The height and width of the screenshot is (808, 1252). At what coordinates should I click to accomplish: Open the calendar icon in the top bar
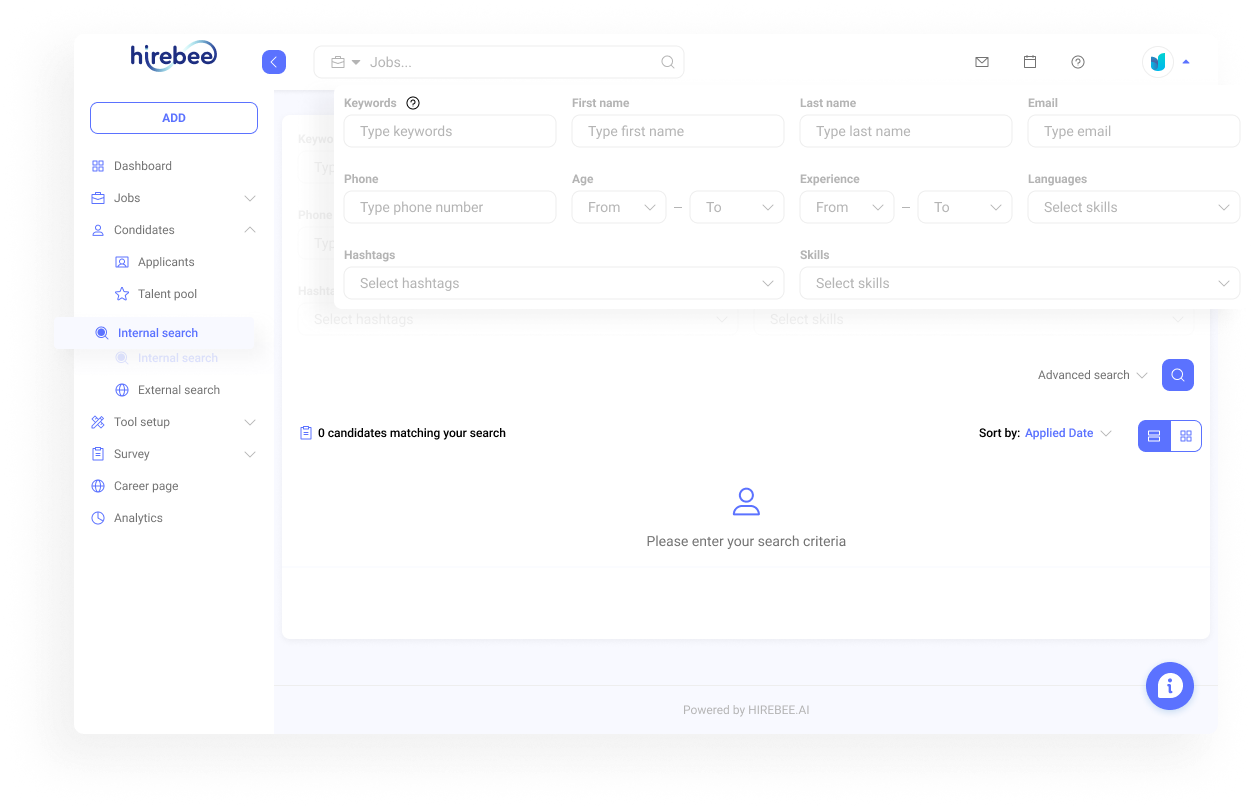[x=1030, y=61]
